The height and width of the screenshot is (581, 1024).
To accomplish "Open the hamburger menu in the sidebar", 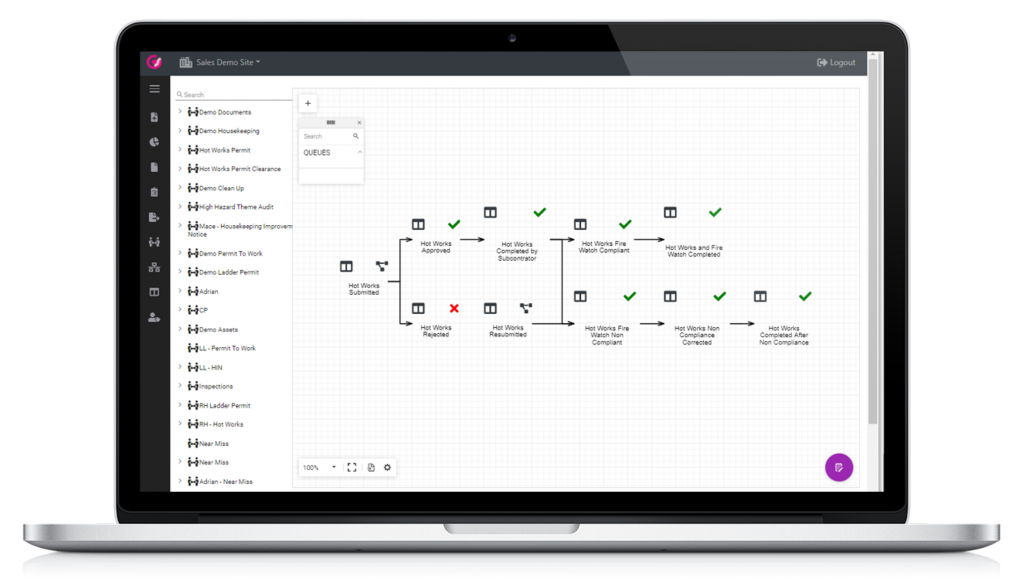I will (x=154, y=89).
